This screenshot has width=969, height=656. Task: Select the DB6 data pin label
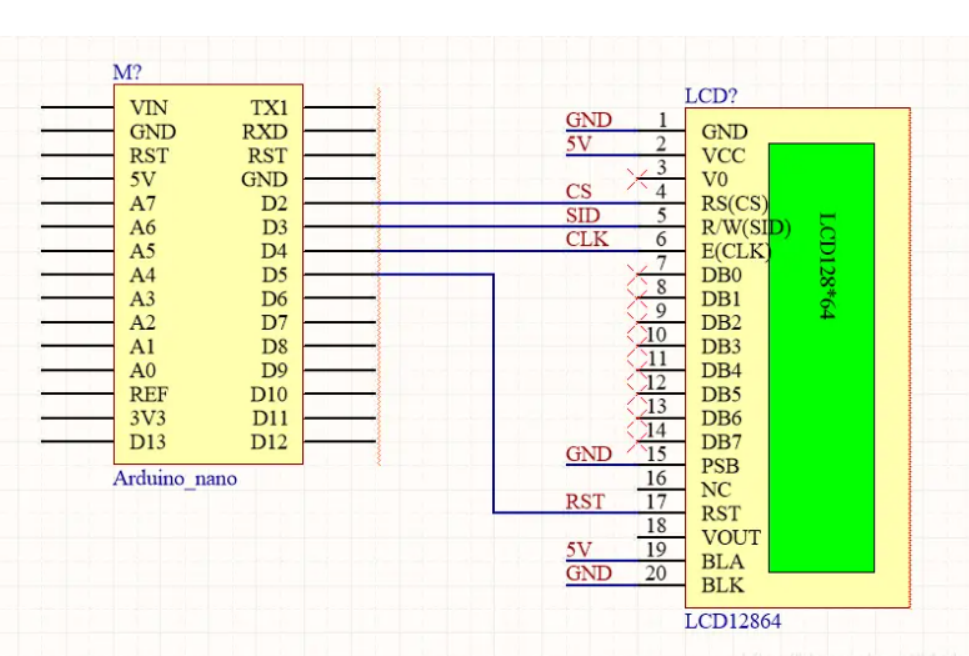point(721,419)
